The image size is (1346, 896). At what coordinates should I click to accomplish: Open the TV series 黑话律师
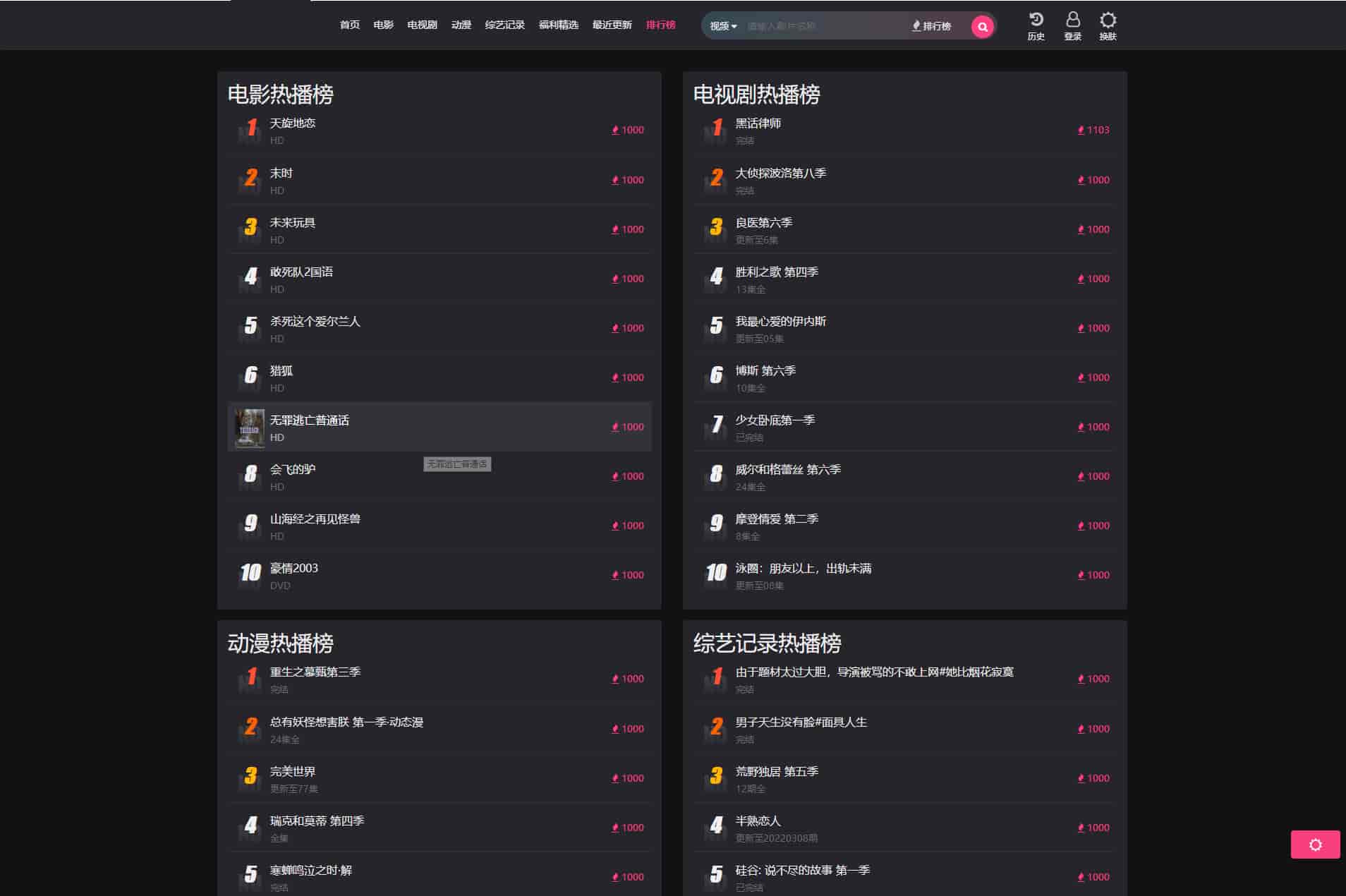[758, 123]
